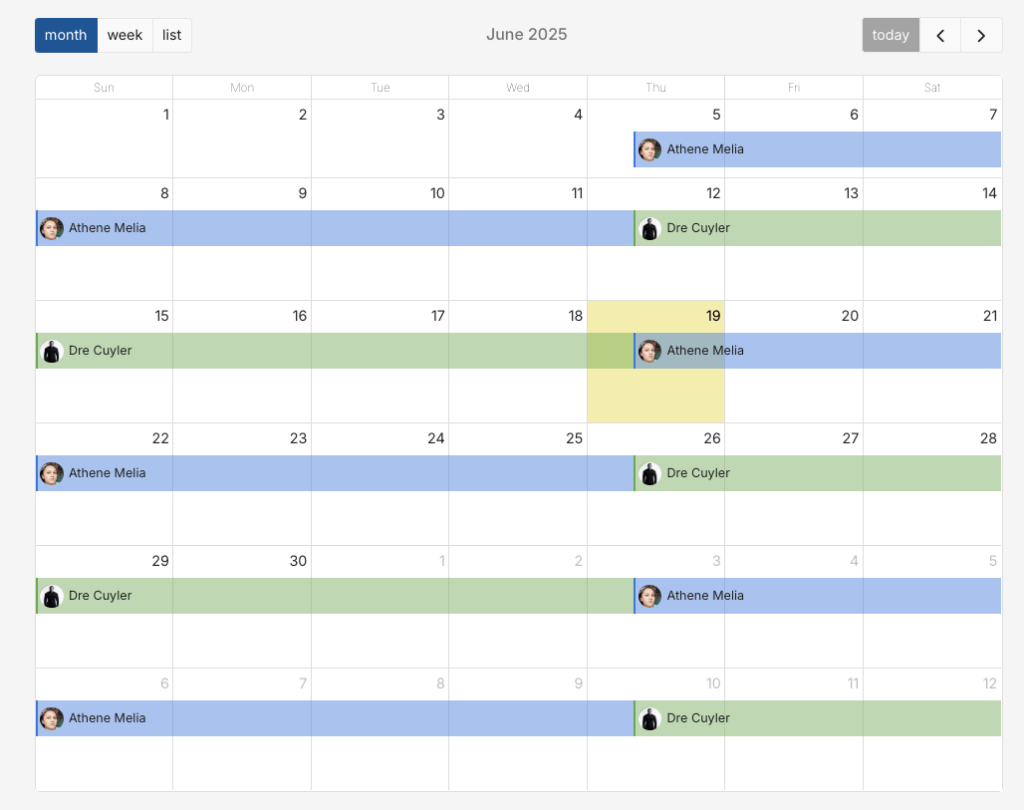Switch to the list view
The height and width of the screenshot is (810, 1024).
pyautogui.click(x=172, y=35)
